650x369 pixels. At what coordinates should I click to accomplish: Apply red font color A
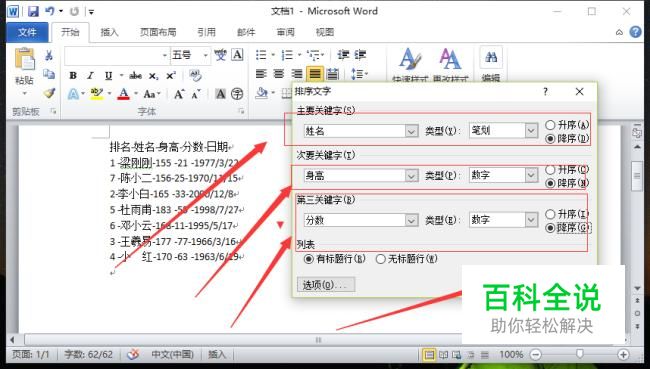124,94
